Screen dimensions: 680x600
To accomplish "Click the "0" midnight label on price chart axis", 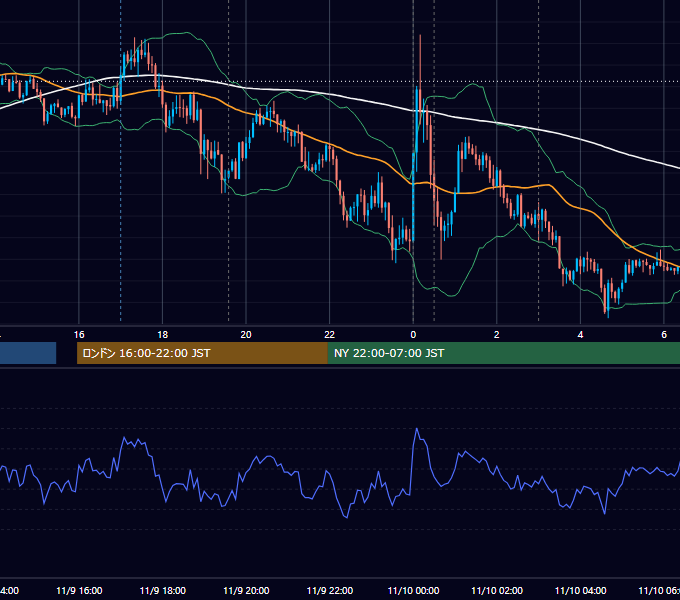I will coord(413,335).
